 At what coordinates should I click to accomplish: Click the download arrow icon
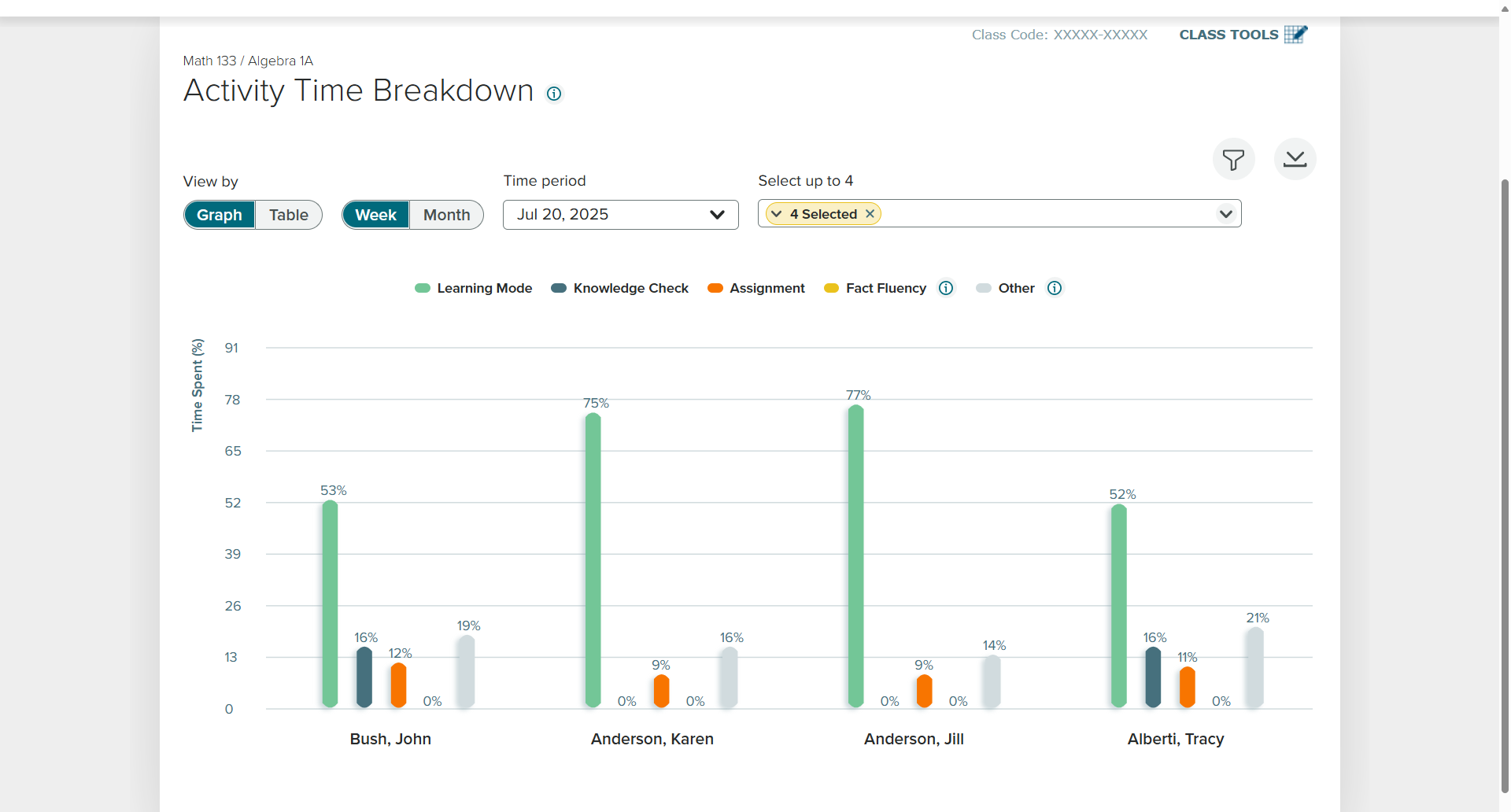(x=1295, y=160)
